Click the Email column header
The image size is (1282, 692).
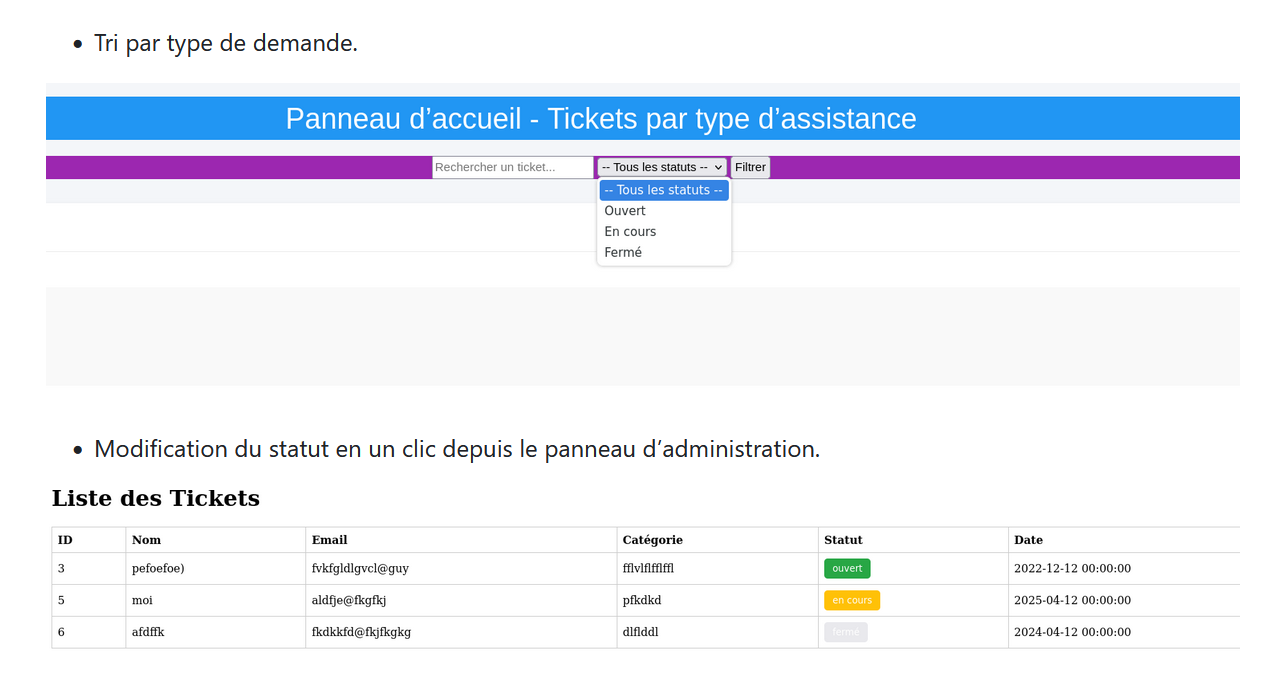pos(330,539)
